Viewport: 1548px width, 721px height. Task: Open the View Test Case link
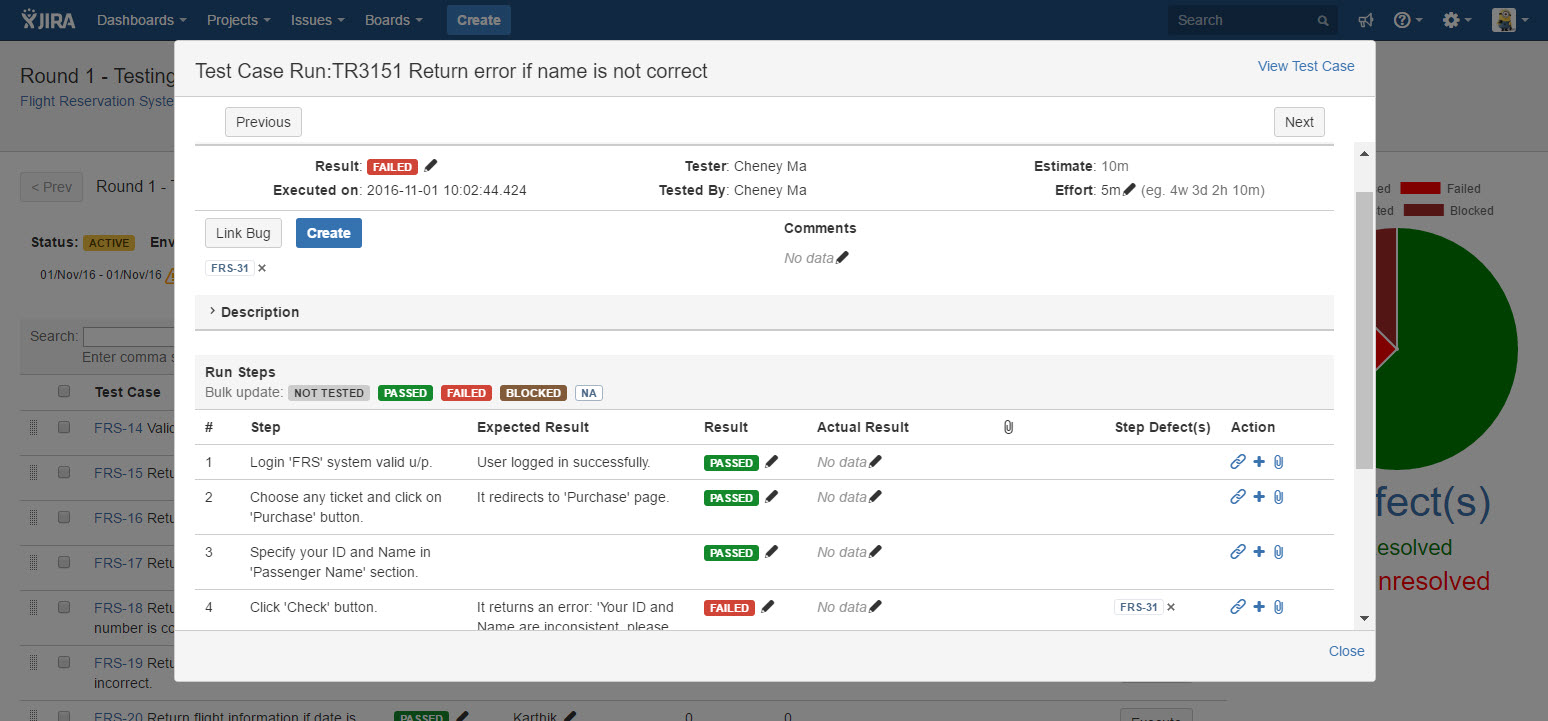point(1306,66)
